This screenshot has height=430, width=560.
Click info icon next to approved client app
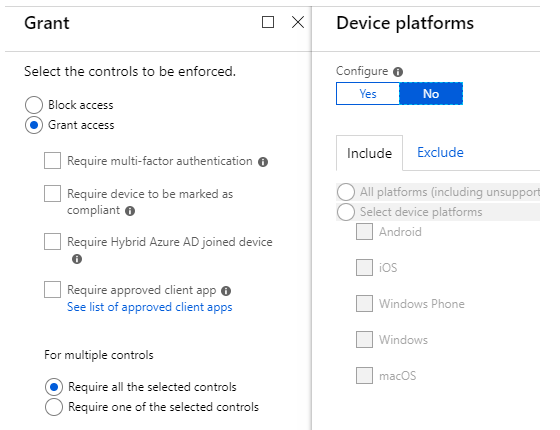pos(226,291)
